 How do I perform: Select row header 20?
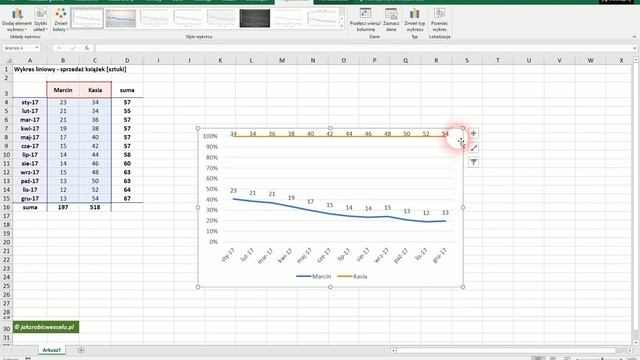[x=6, y=242]
